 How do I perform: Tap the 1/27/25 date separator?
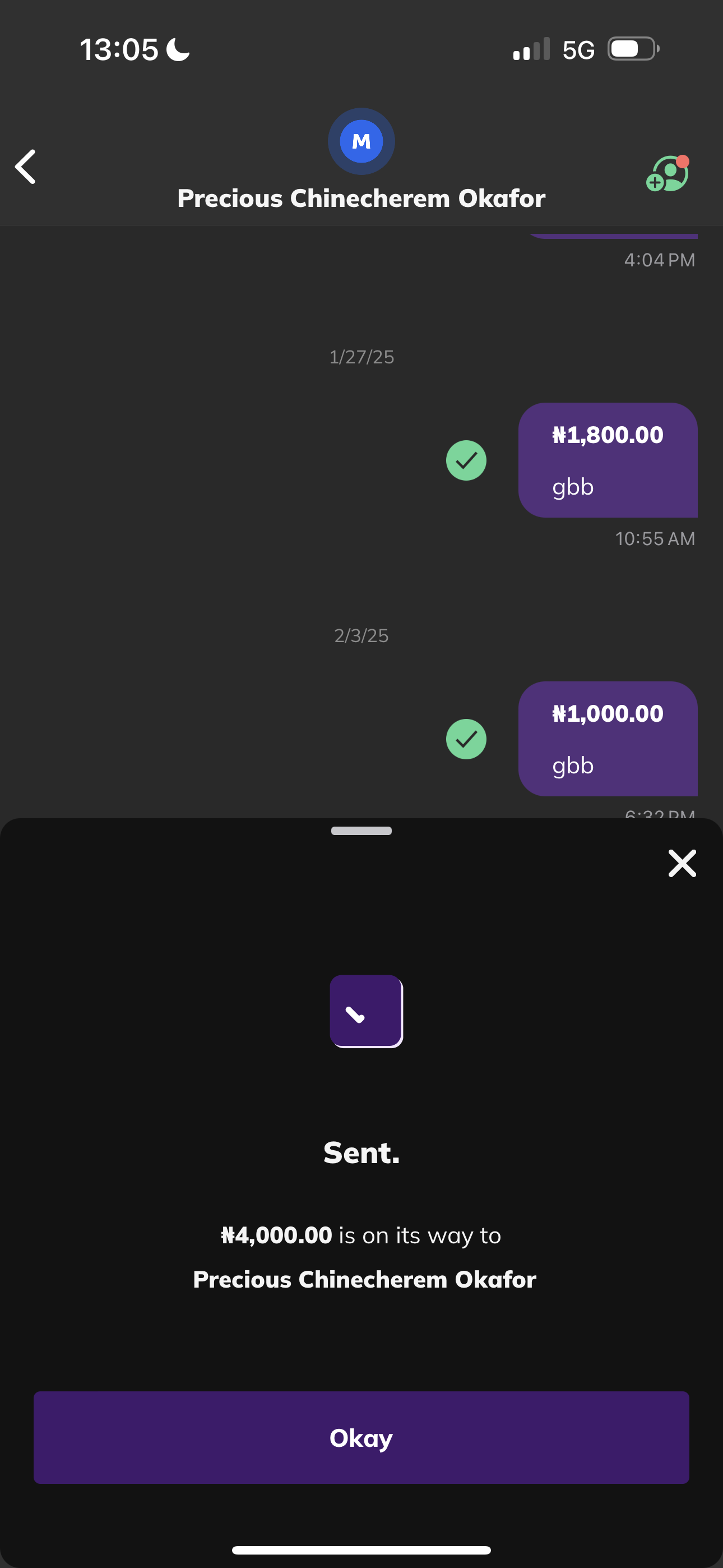pos(361,357)
